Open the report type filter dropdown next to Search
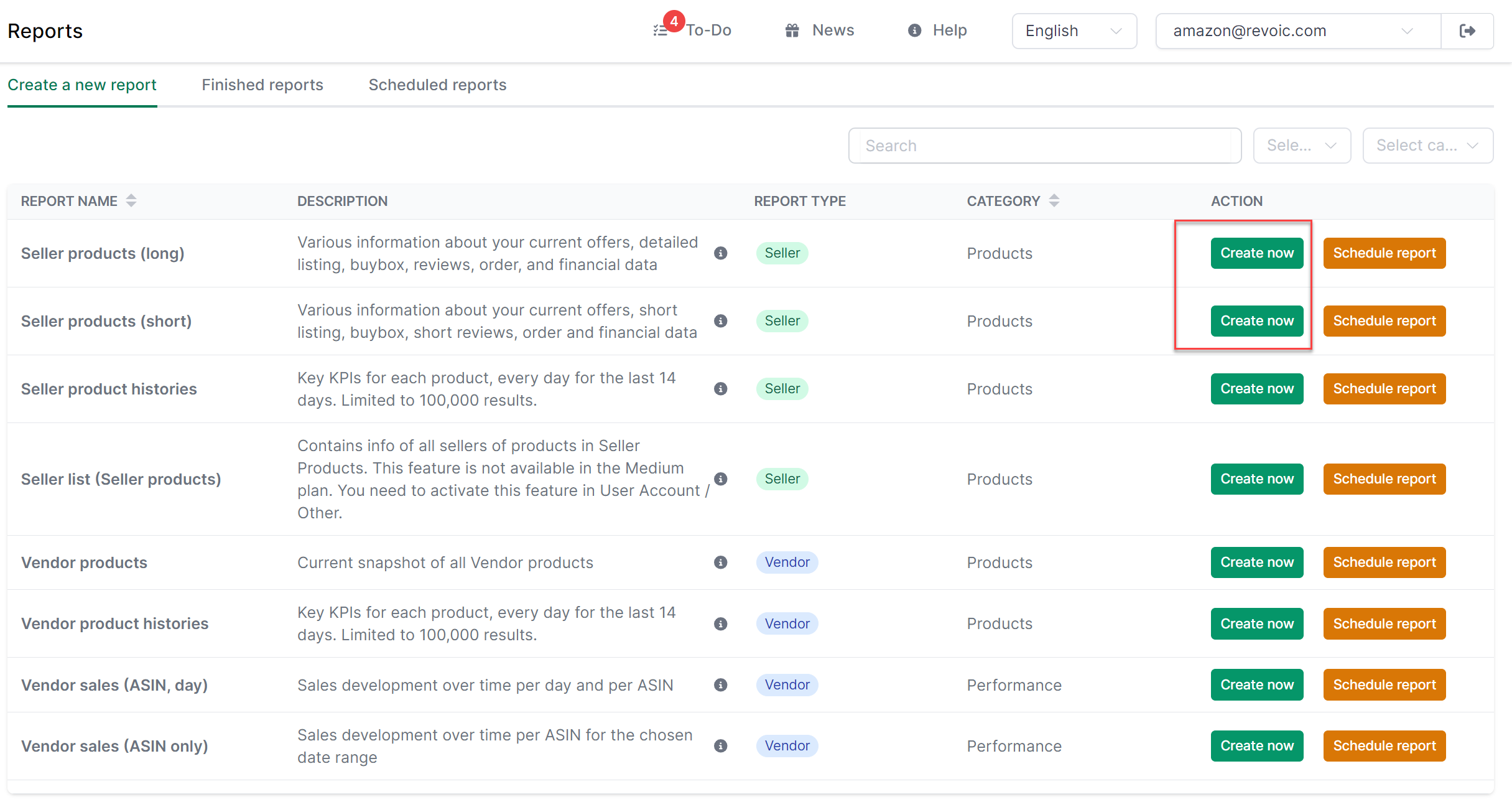The width and height of the screenshot is (1512, 807). pyautogui.click(x=1302, y=146)
